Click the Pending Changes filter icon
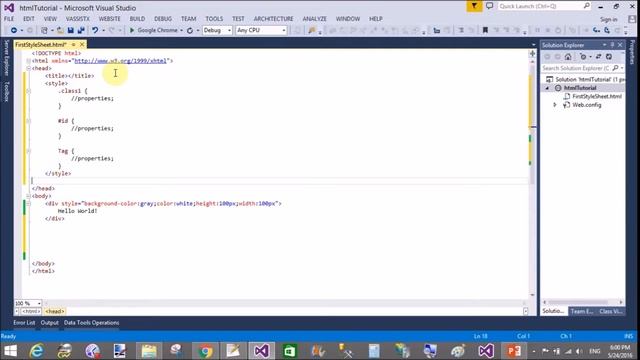Screen dimensions: 640x360 pos(583,57)
